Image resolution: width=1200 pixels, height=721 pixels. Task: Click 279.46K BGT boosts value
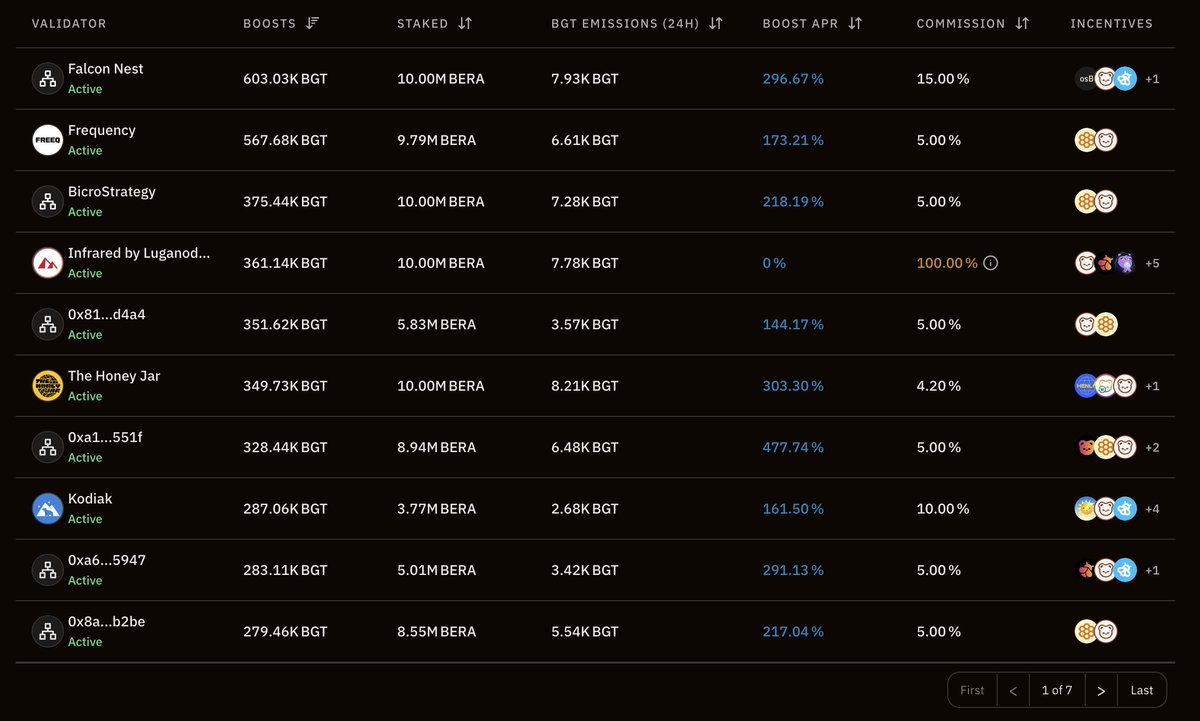pos(285,631)
